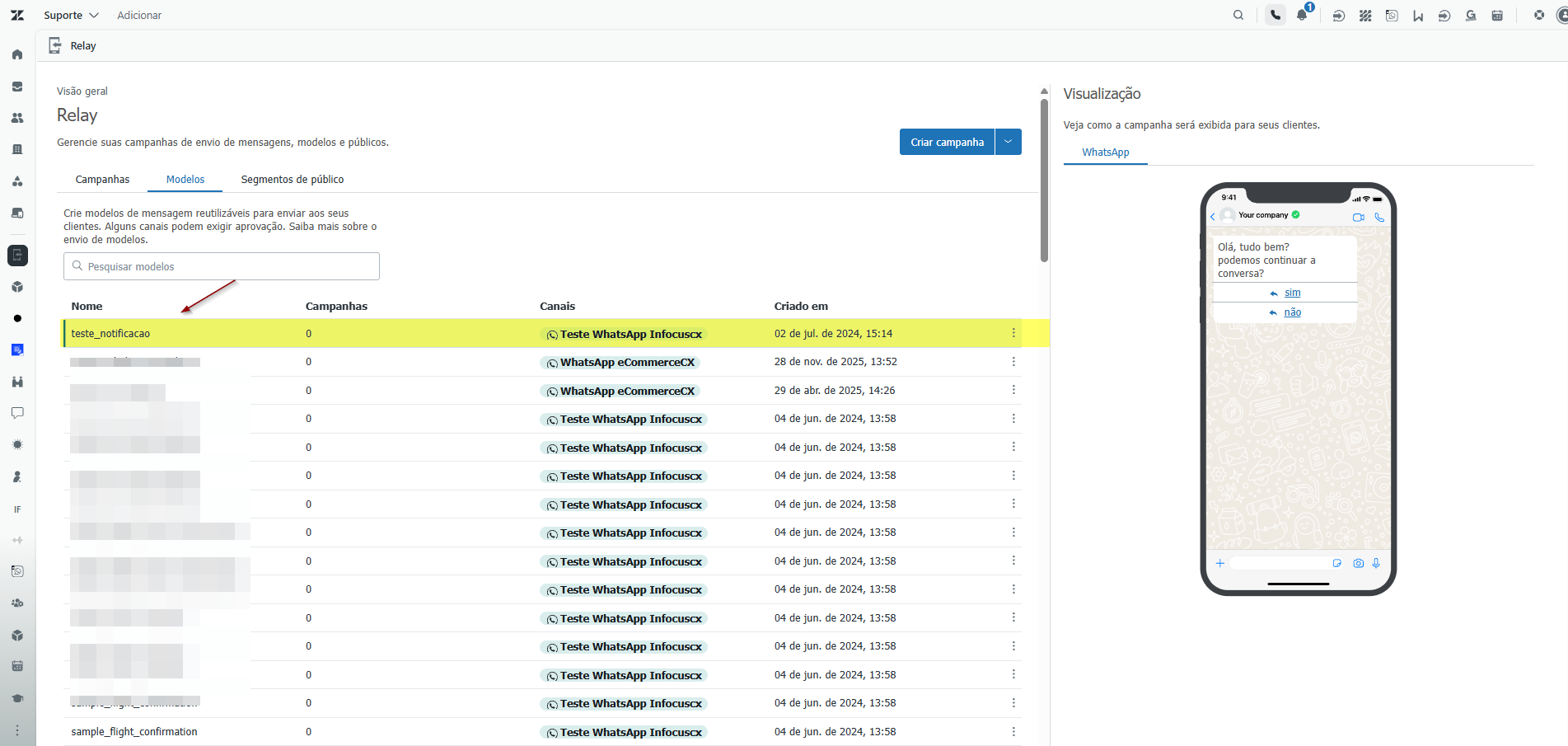
Task: Click the Criar campanha button
Action: 947,142
